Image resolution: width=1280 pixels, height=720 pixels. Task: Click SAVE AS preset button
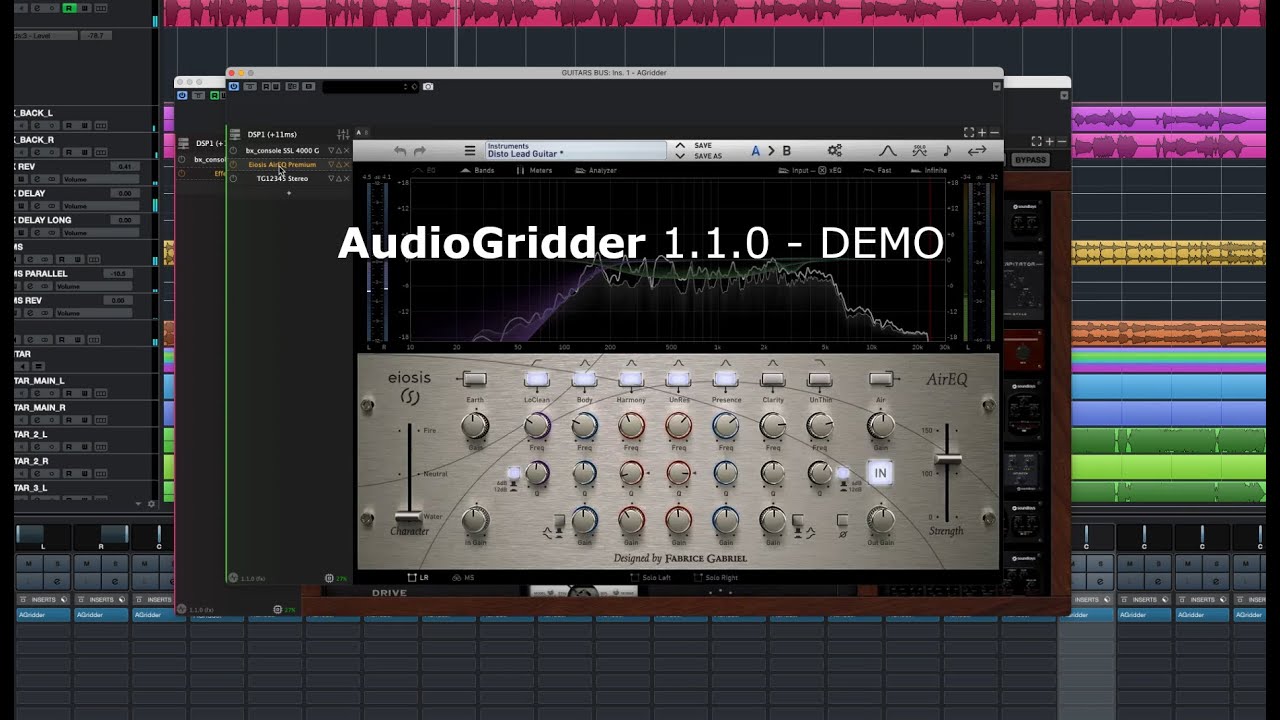click(x=707, y=156)
